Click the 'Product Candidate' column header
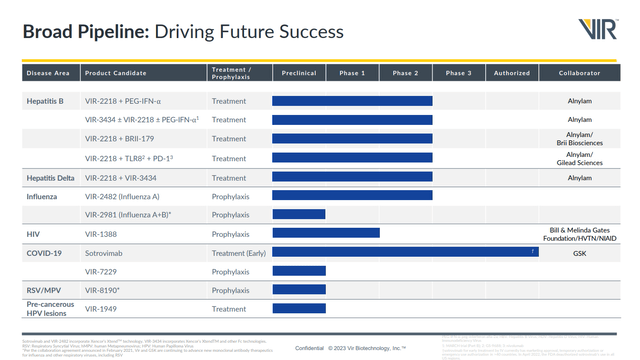Image resolution: width=640 pixels, height=360 pixels. click(x=144, y=73)
